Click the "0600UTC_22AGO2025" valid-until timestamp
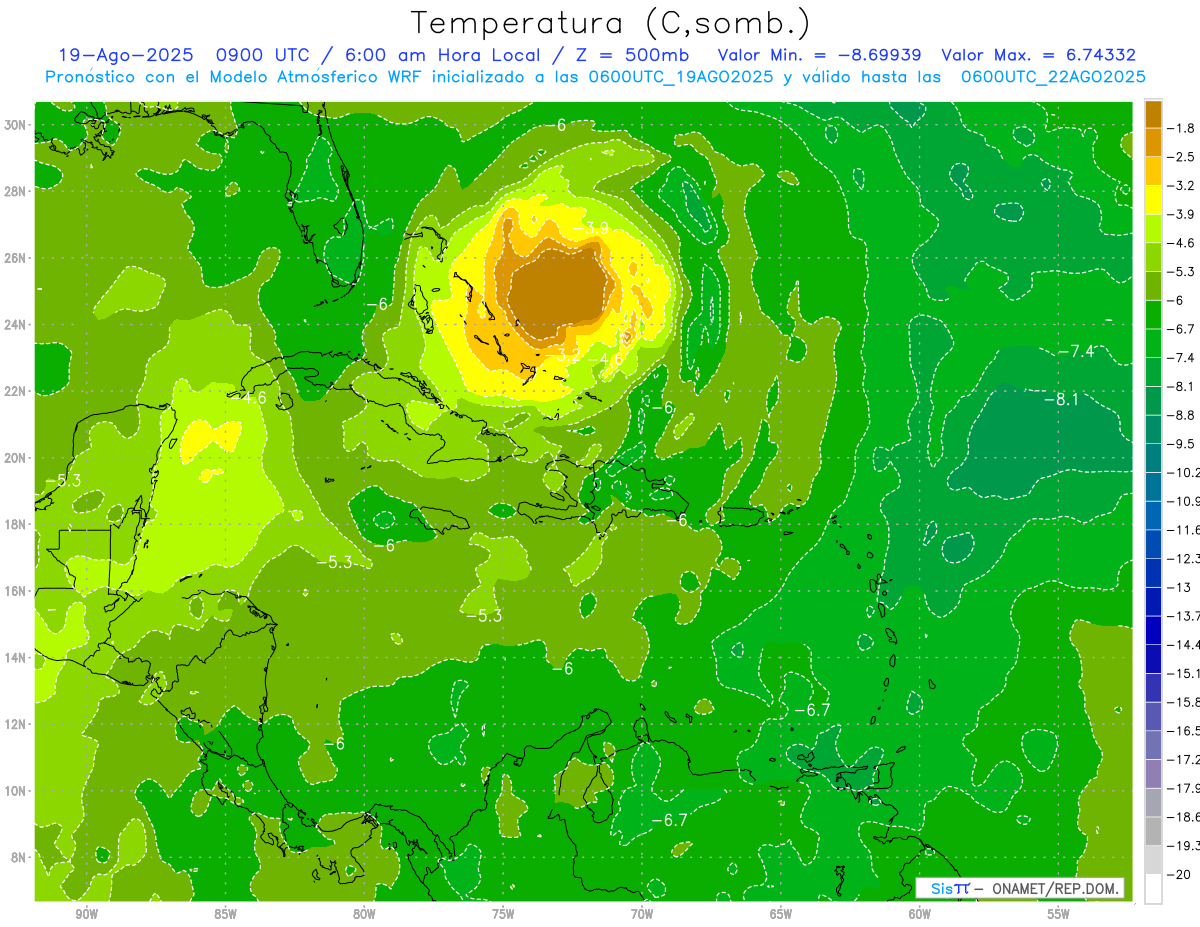This screenshot has height=927, width=1200. pyautogui.click(x=1053, y=77)
